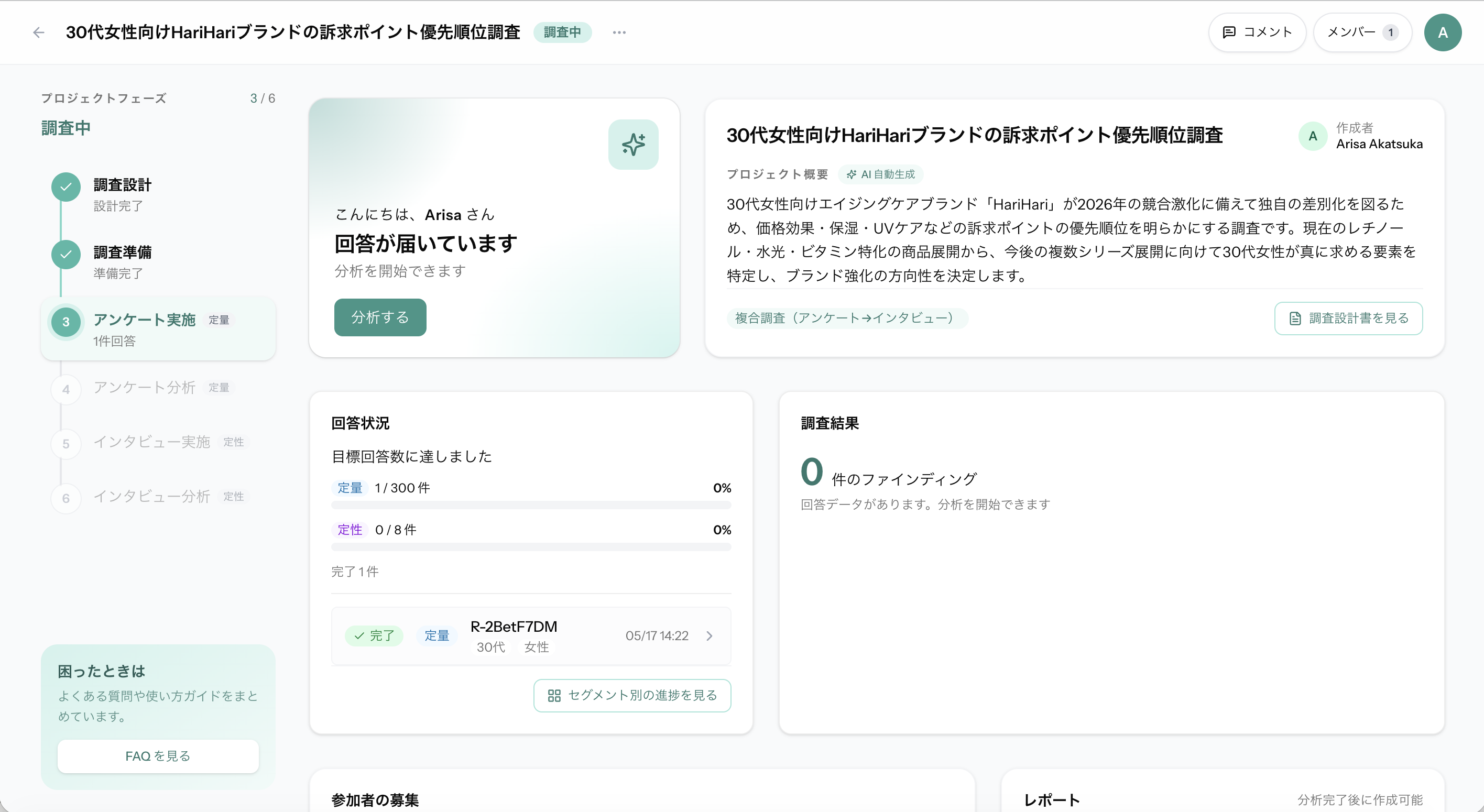Click the AI 自動生成 badge
The image size is (1484, 812).
click(x=881, y=174)
